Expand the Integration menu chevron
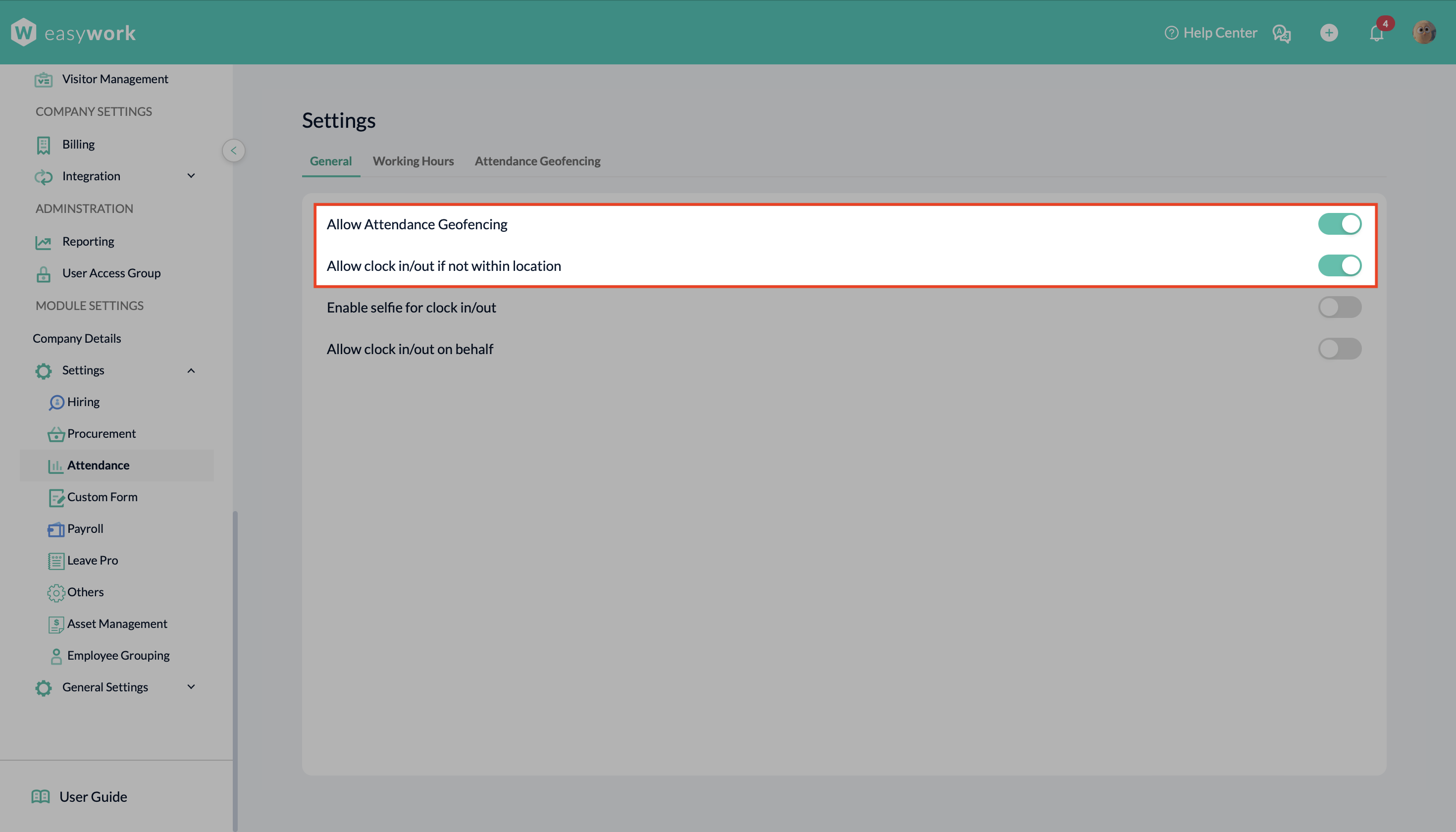The width and height of the screenshot is (1456, 832). [x=191, y=176]
